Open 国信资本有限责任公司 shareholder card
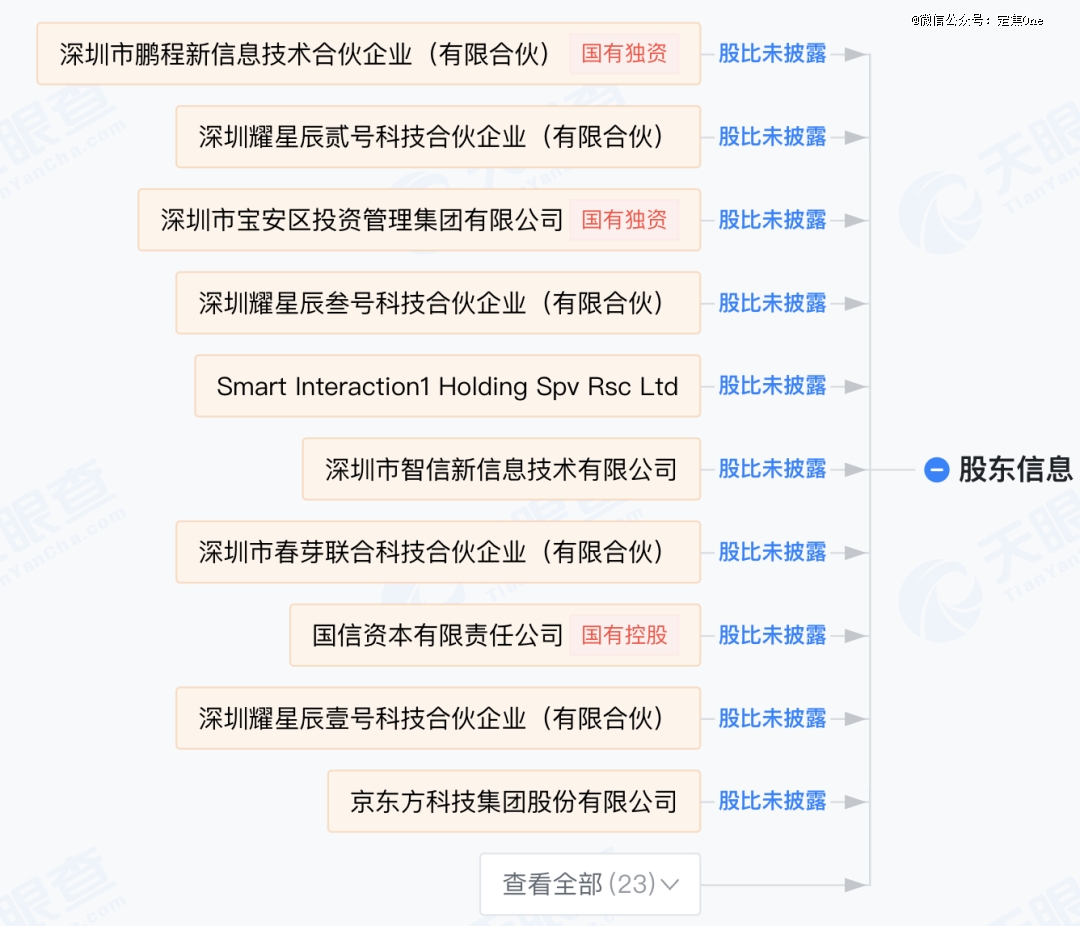Image resolution: width=1080 pixels, height=926 pixels. pyautogui.click(x=495, y=635)
